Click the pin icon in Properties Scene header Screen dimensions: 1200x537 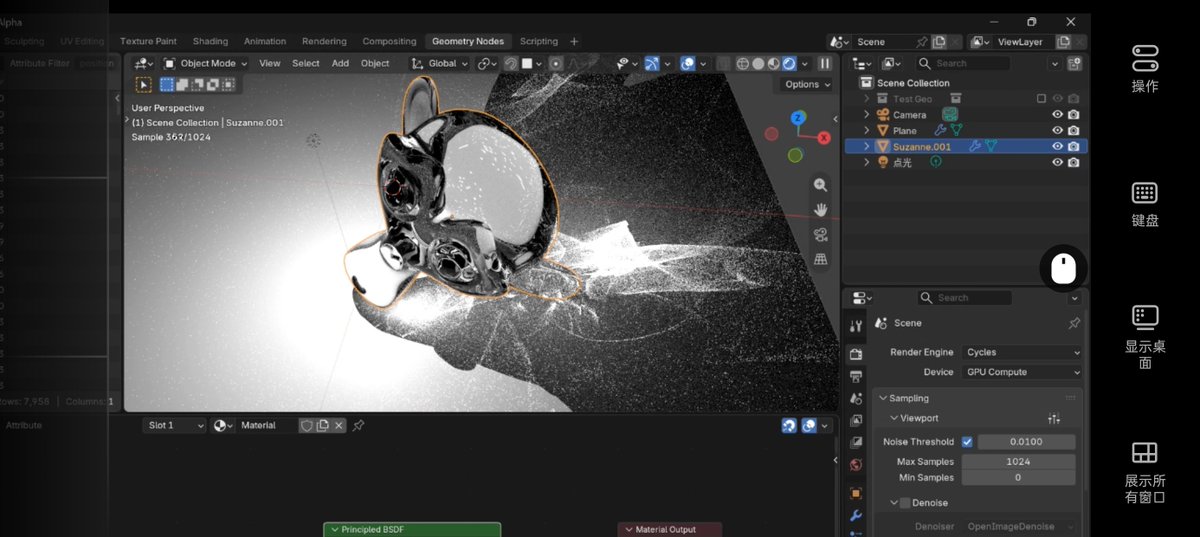point(1074,323)
